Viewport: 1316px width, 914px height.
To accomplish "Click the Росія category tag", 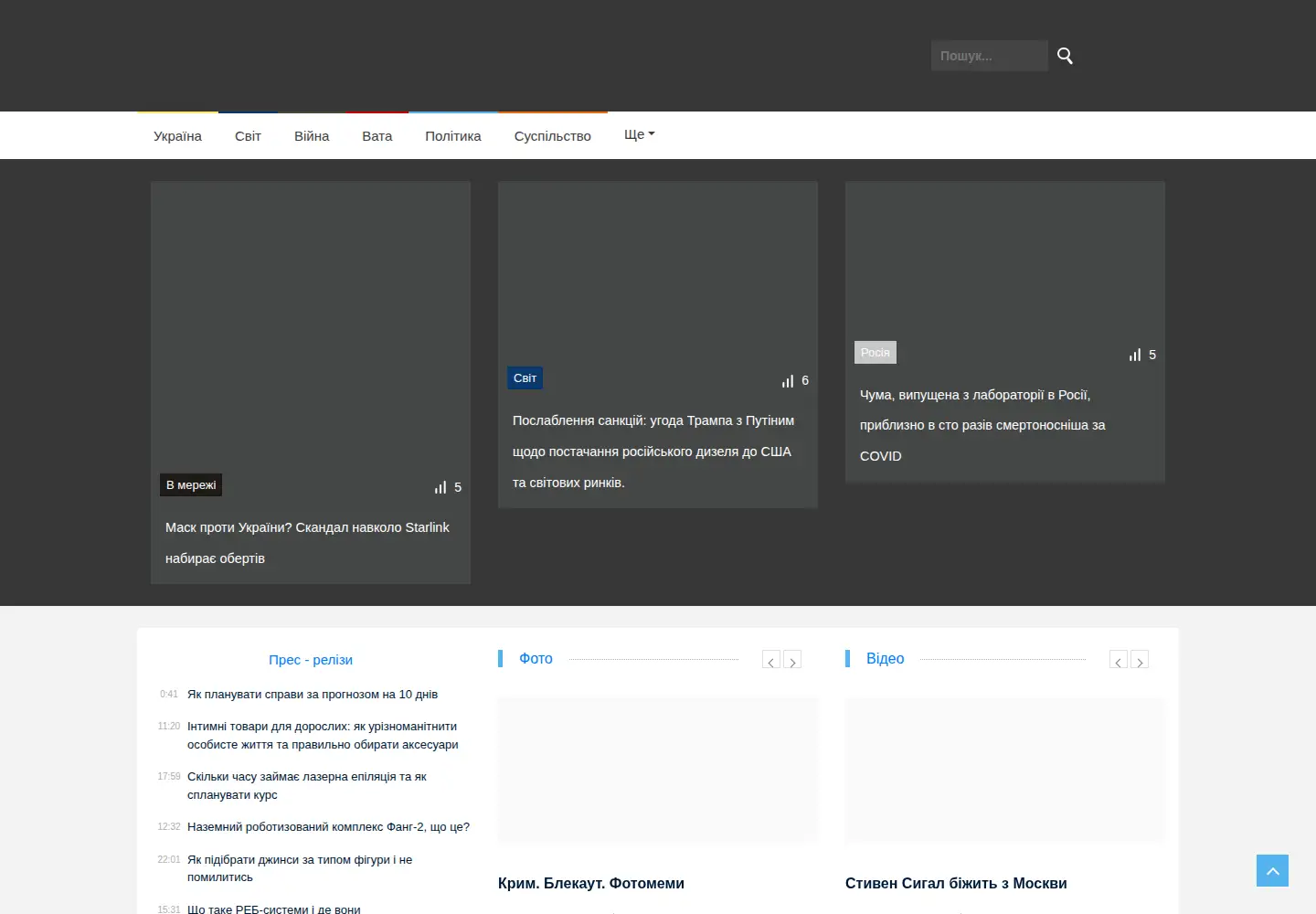I will tap(876, 353).
